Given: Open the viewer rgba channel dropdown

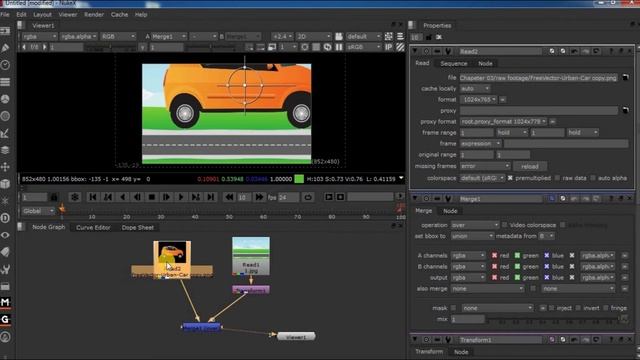Looking at the screenshot, I should point(39,37).
